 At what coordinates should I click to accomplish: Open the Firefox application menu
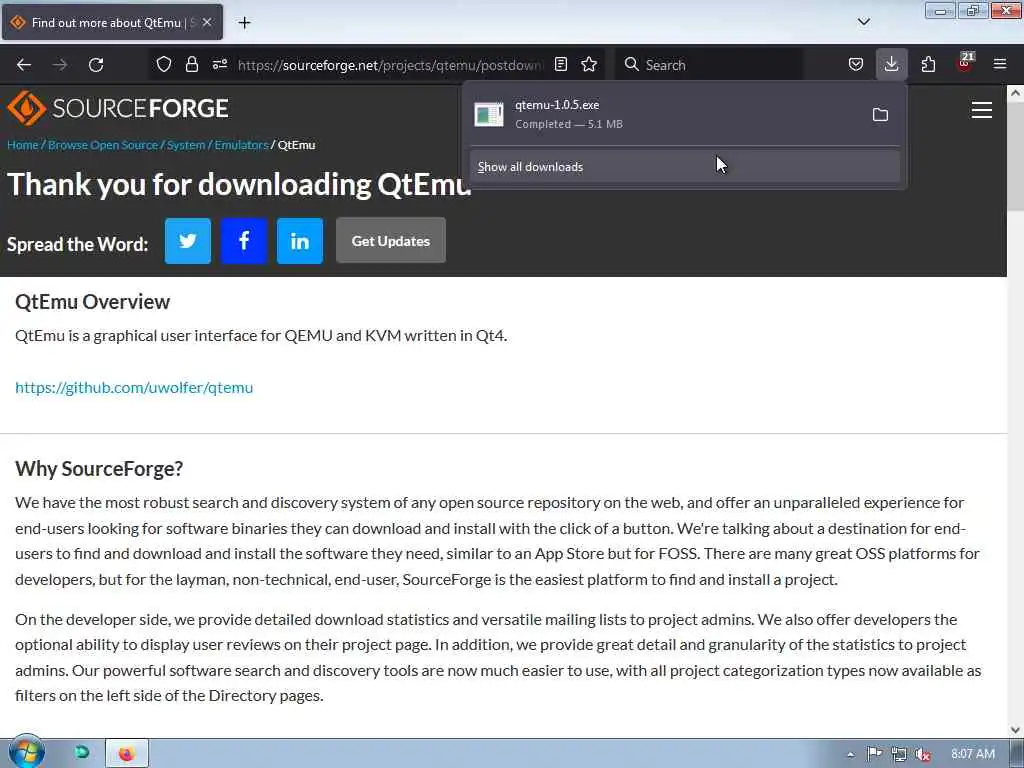click(1000, 64)
